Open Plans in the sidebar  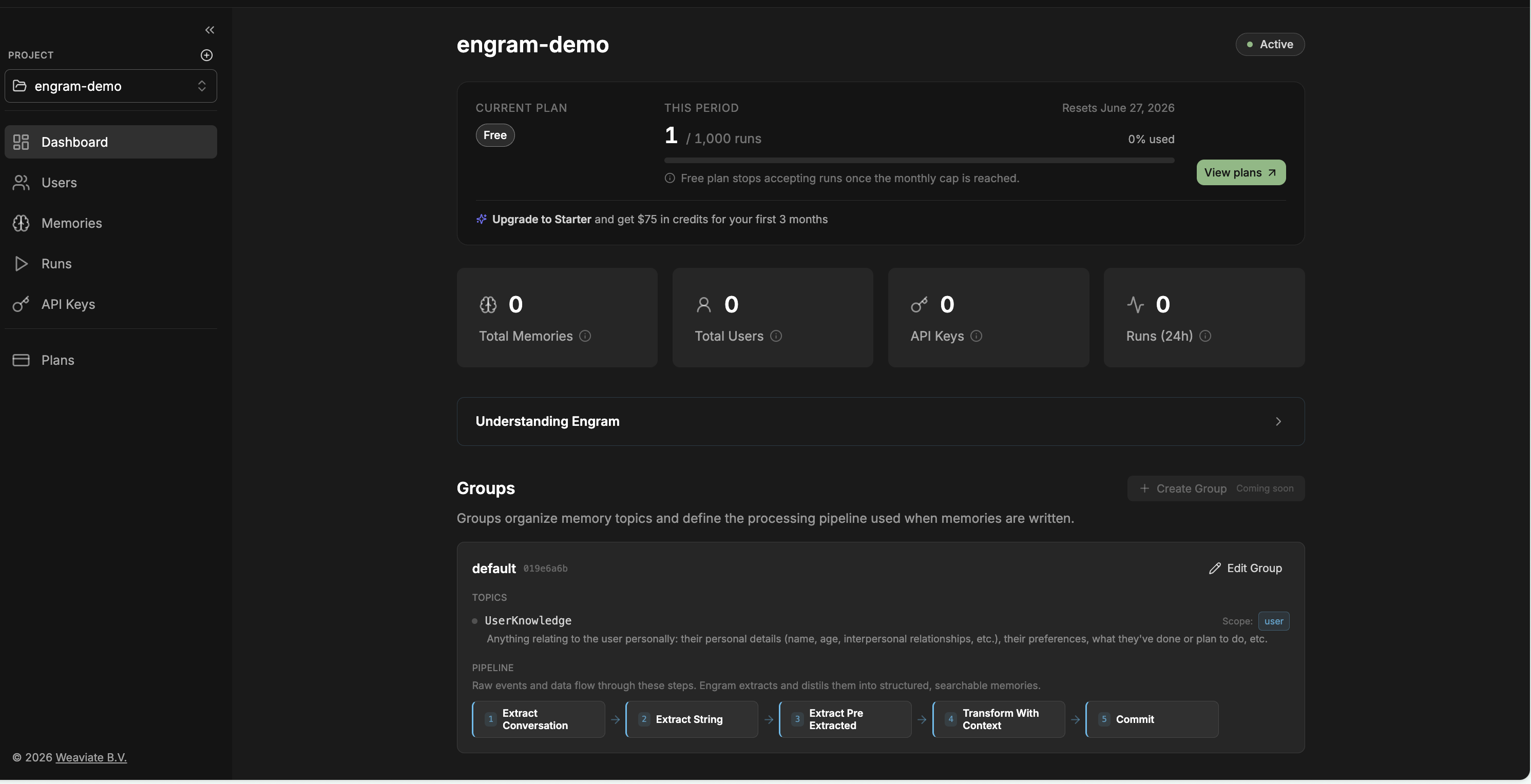[x=110, y=360]
